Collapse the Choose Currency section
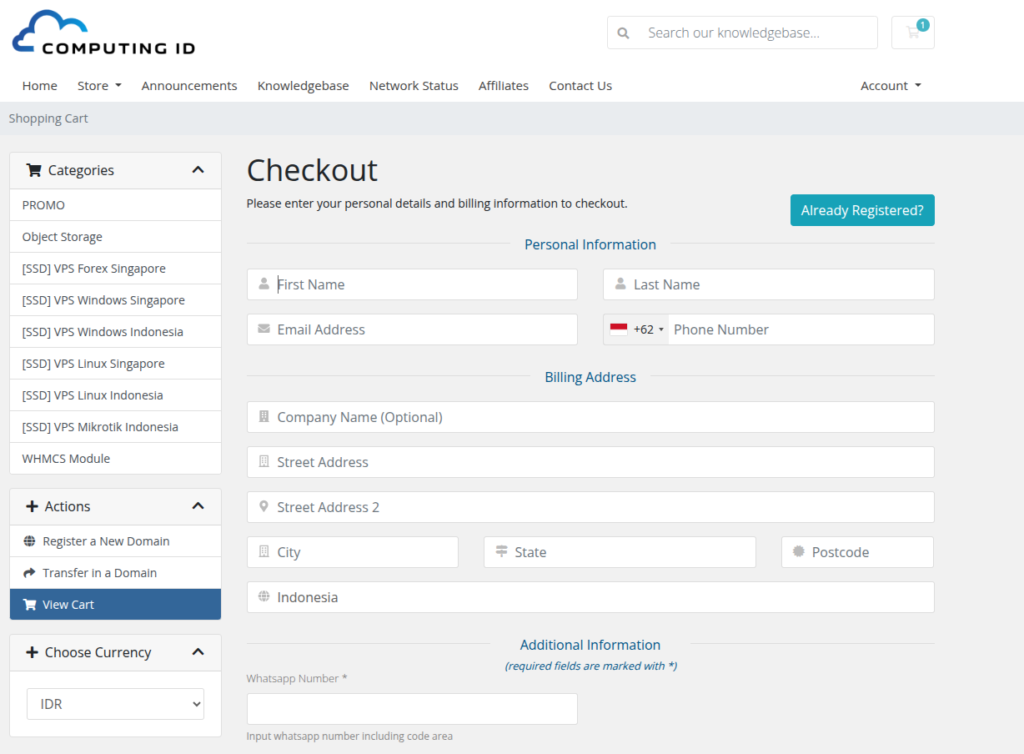 pyautogui.click(x=198, y=652)
